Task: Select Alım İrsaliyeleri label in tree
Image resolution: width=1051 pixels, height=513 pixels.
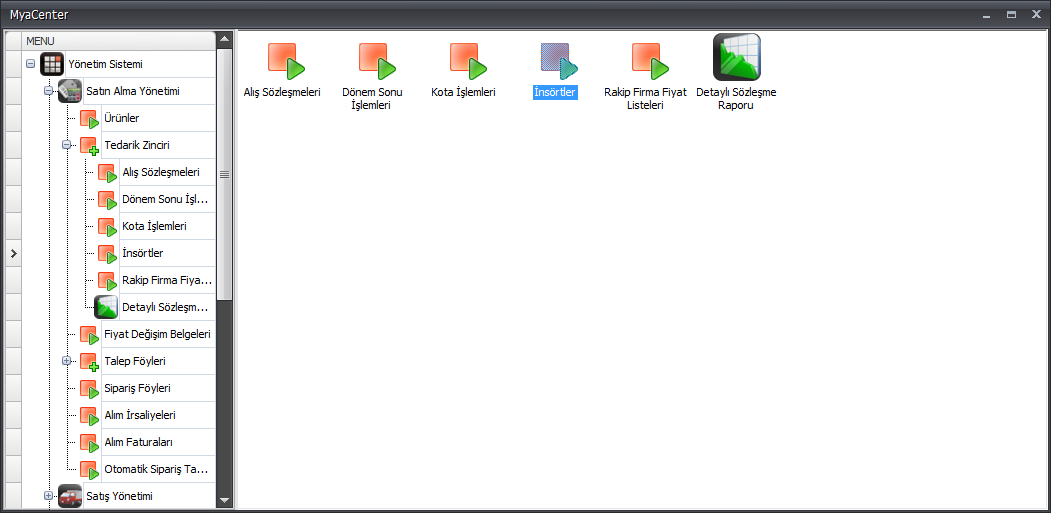Action: (139, 415)
